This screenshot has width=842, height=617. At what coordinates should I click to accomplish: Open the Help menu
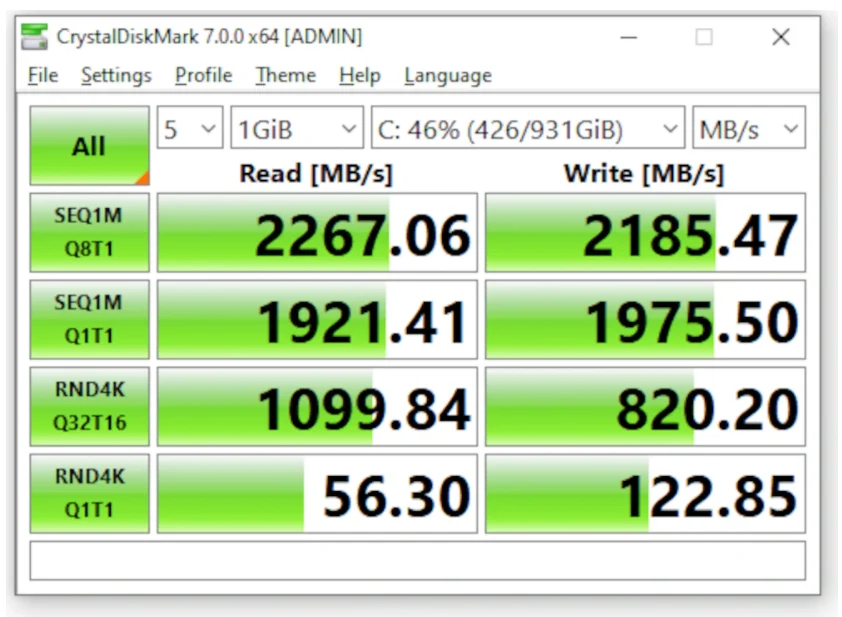tap(360, 75)
